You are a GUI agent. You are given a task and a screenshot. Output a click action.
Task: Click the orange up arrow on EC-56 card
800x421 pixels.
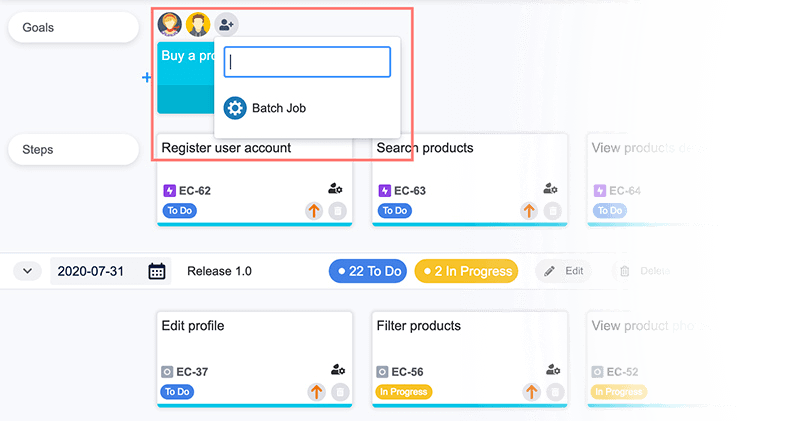coord(532,391)
